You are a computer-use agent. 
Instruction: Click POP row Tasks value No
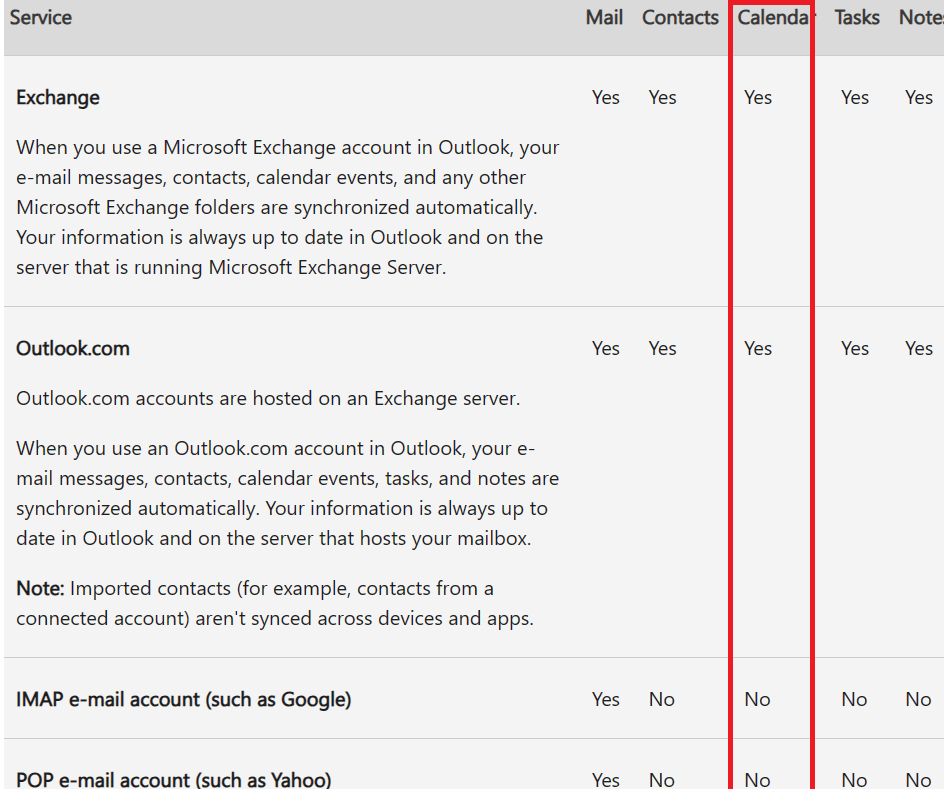tap(854, 780)
